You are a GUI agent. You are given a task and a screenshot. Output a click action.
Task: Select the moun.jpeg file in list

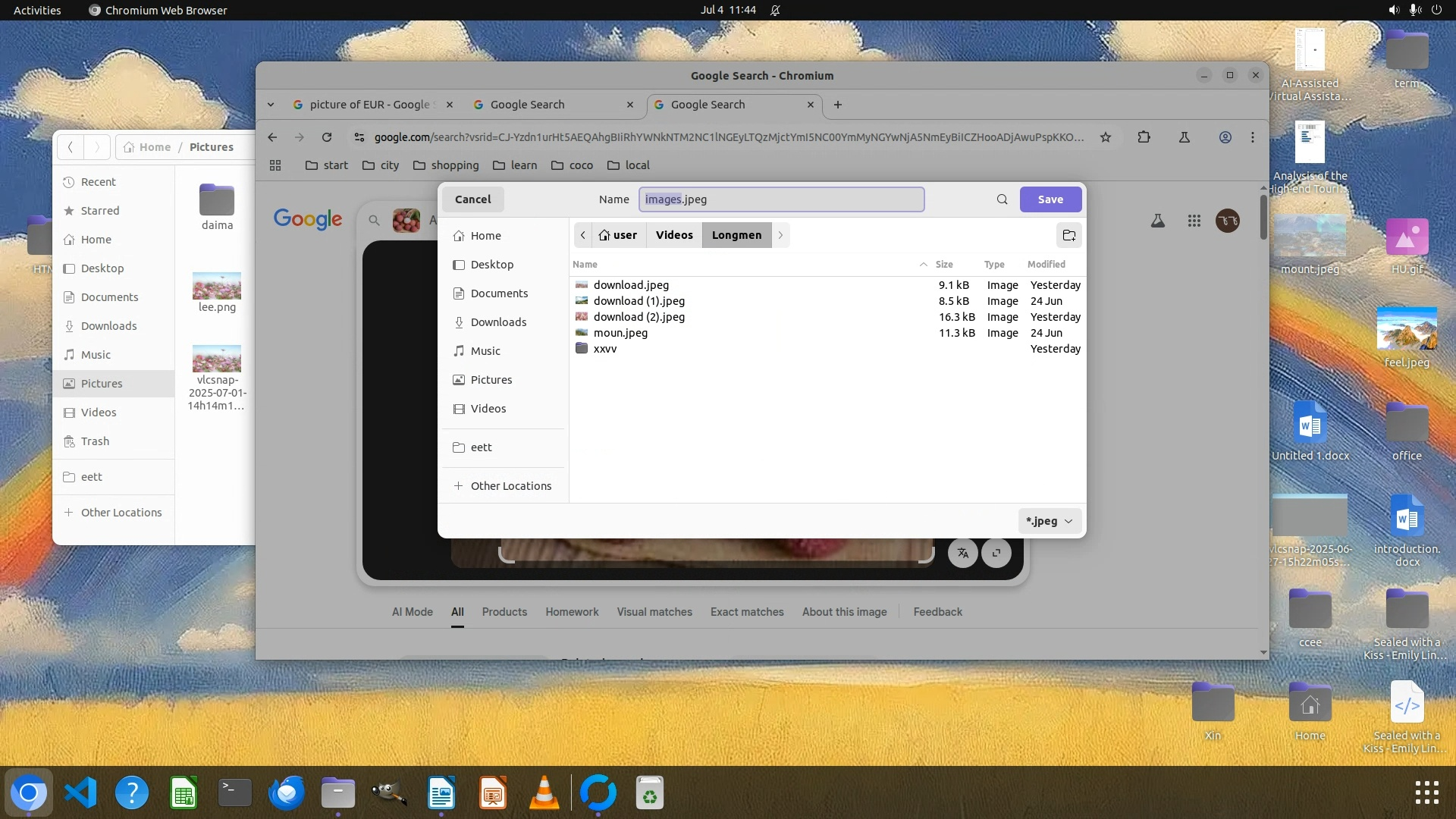[x=620, y=333]
